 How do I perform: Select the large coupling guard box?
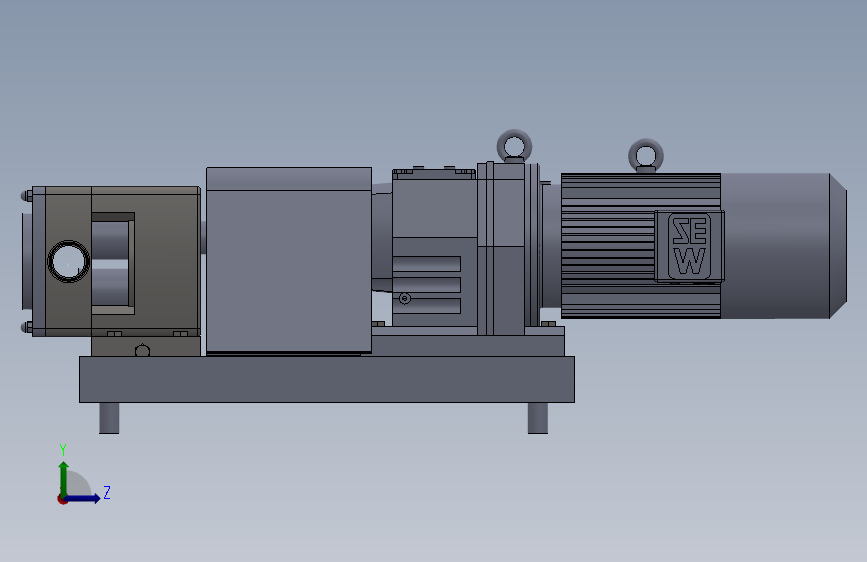point(289,260)
